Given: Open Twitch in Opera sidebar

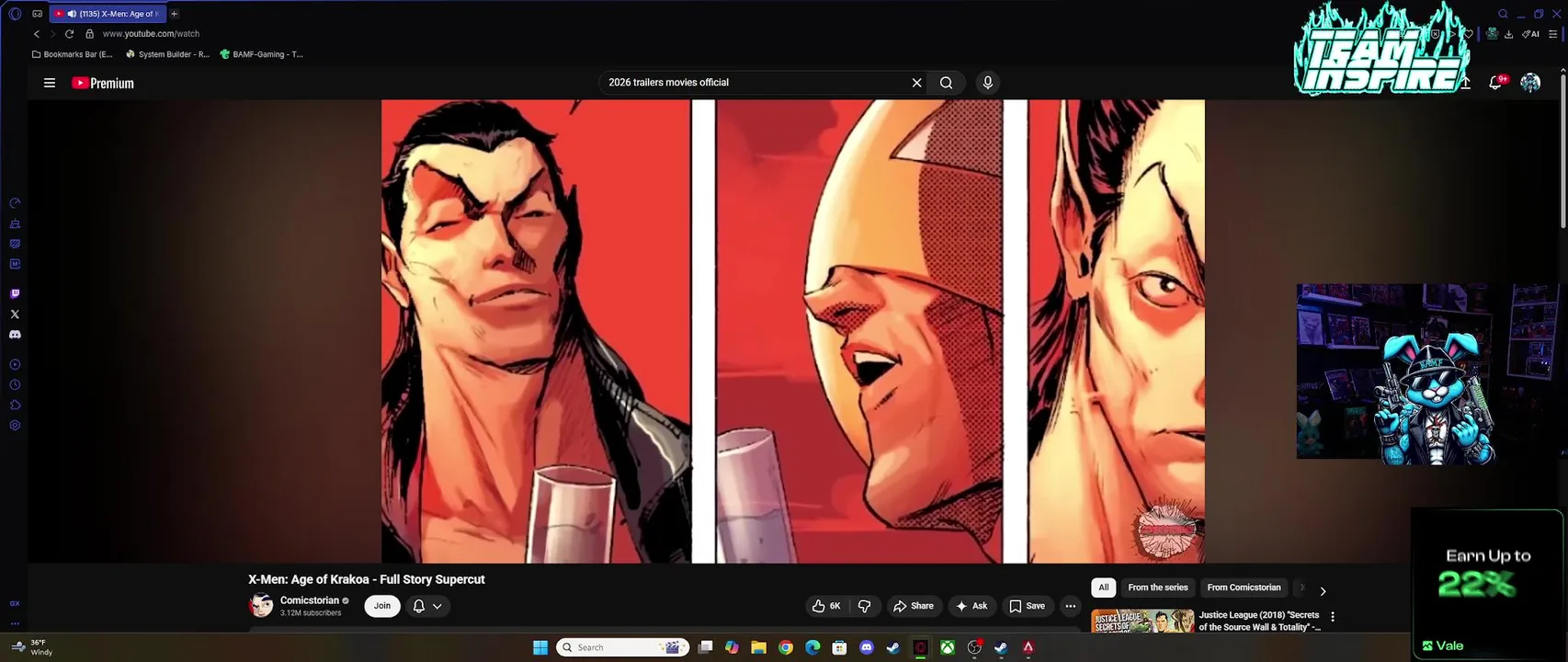Looking at the screenshot, I should [x=15, y=294].
